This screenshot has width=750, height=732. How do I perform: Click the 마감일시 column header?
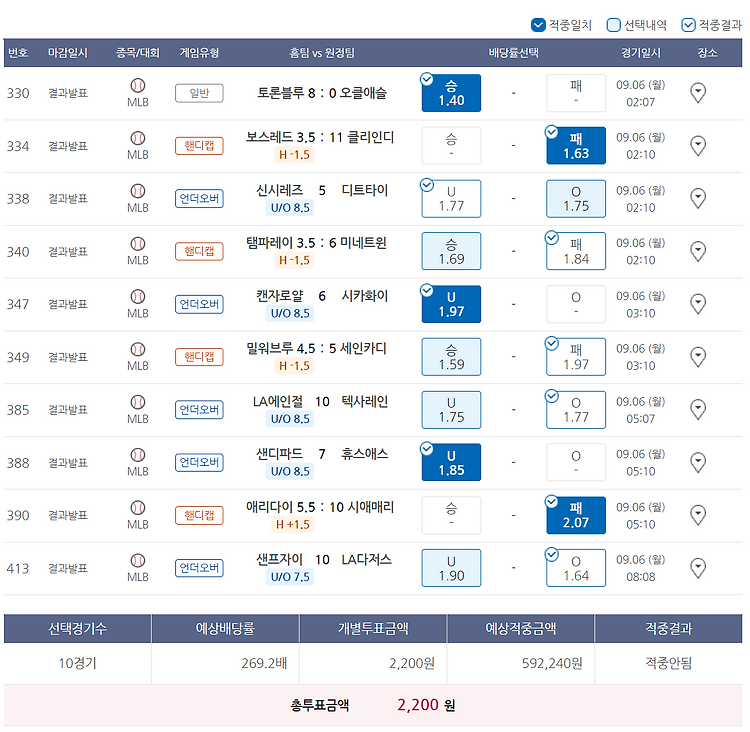pos(67,53)
